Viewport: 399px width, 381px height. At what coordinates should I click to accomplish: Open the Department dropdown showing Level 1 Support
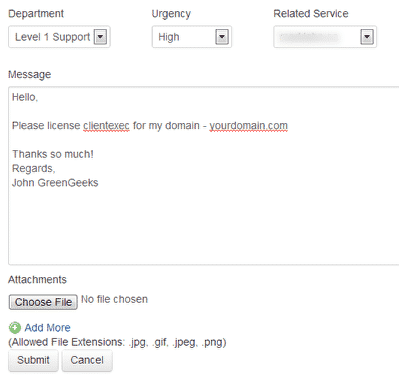59,37
